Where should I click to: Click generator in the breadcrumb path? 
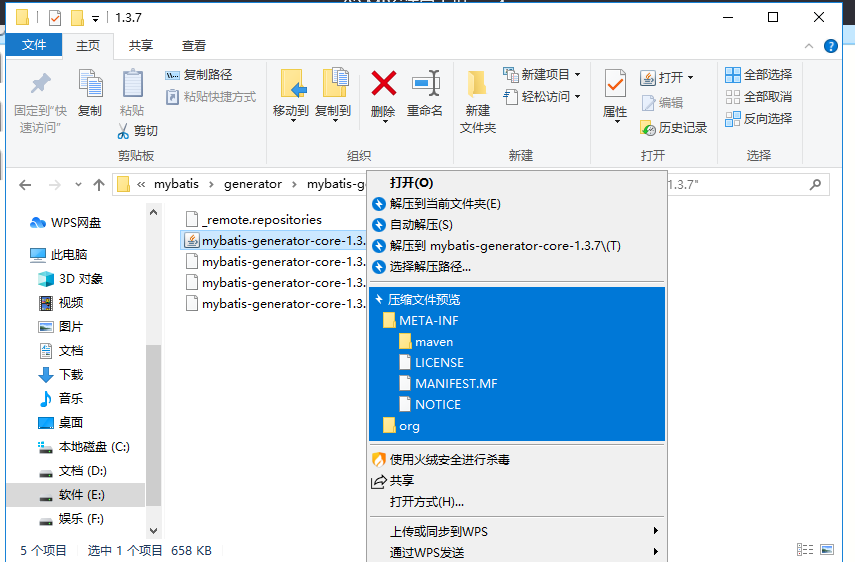[x=252, y=184]
